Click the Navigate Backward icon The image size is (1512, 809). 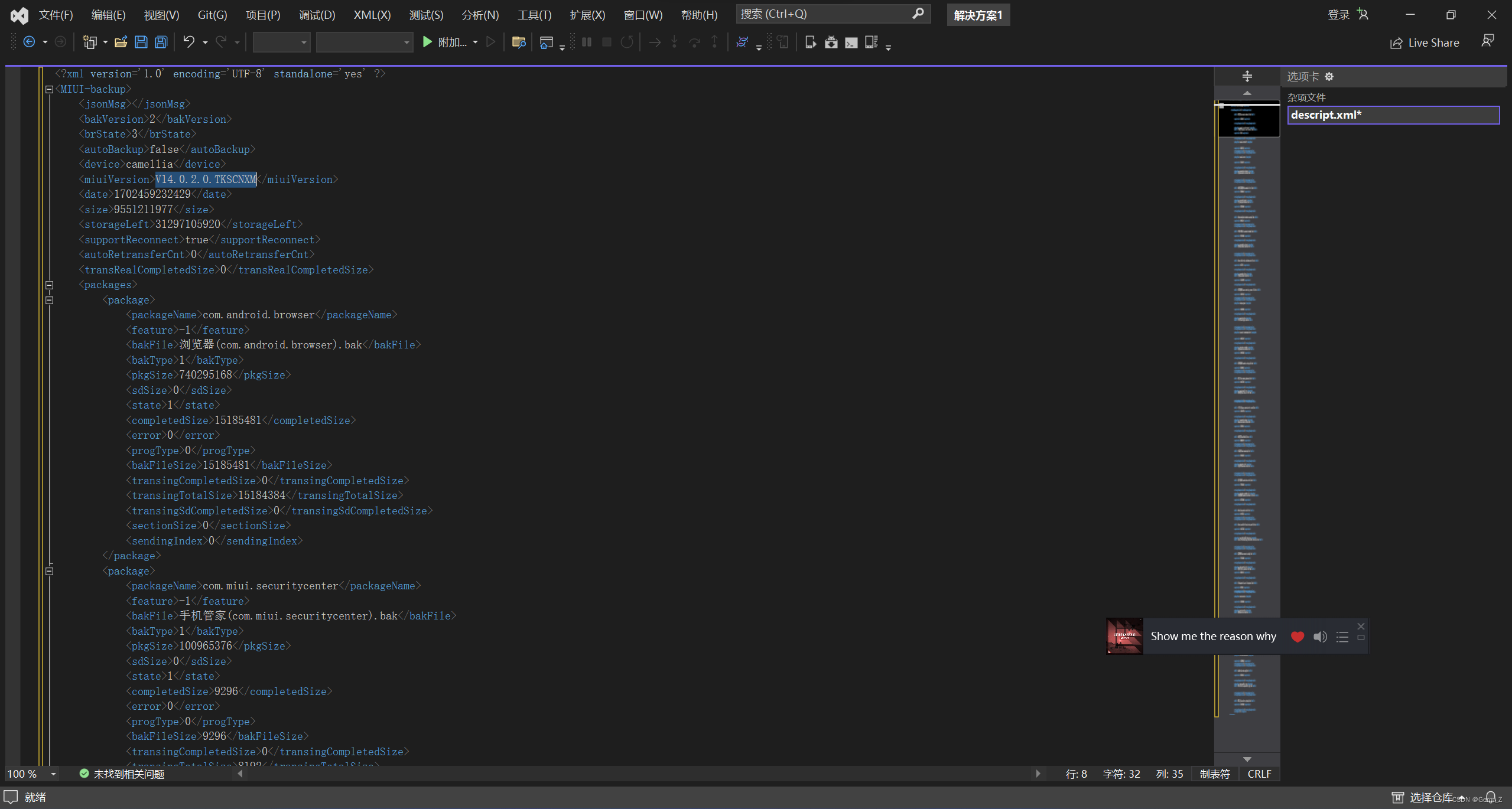click(x=29, y=42)
